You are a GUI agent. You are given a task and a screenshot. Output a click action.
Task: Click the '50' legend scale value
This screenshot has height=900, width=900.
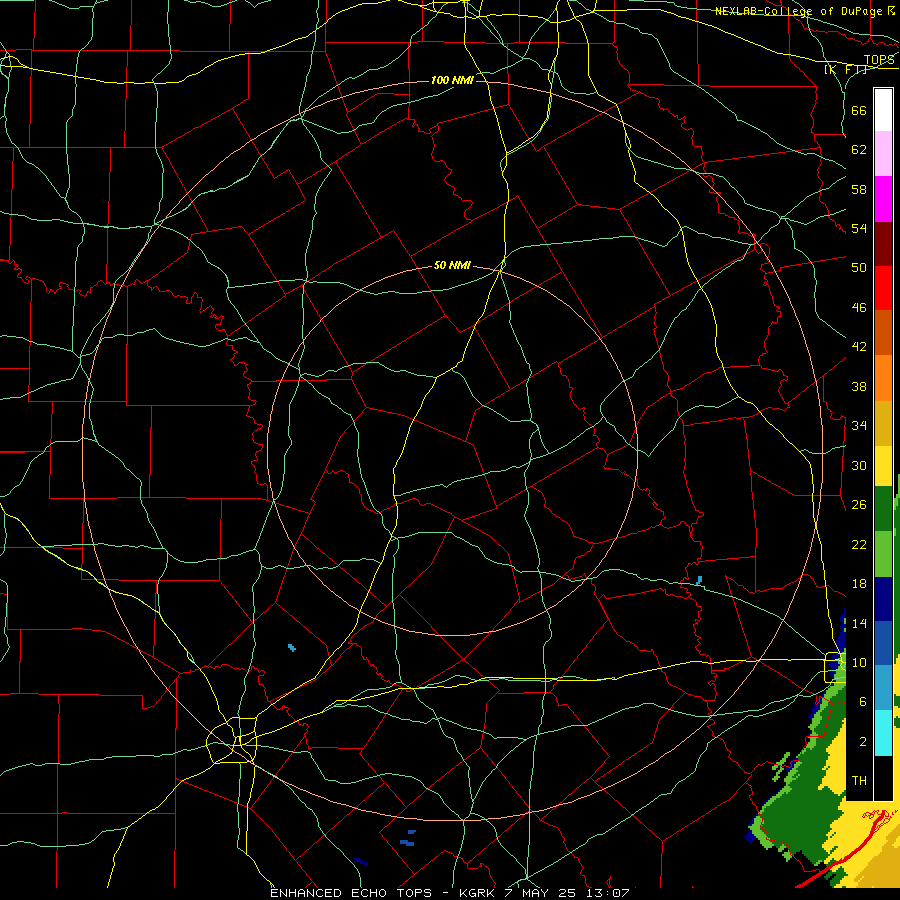click(859, 267)
